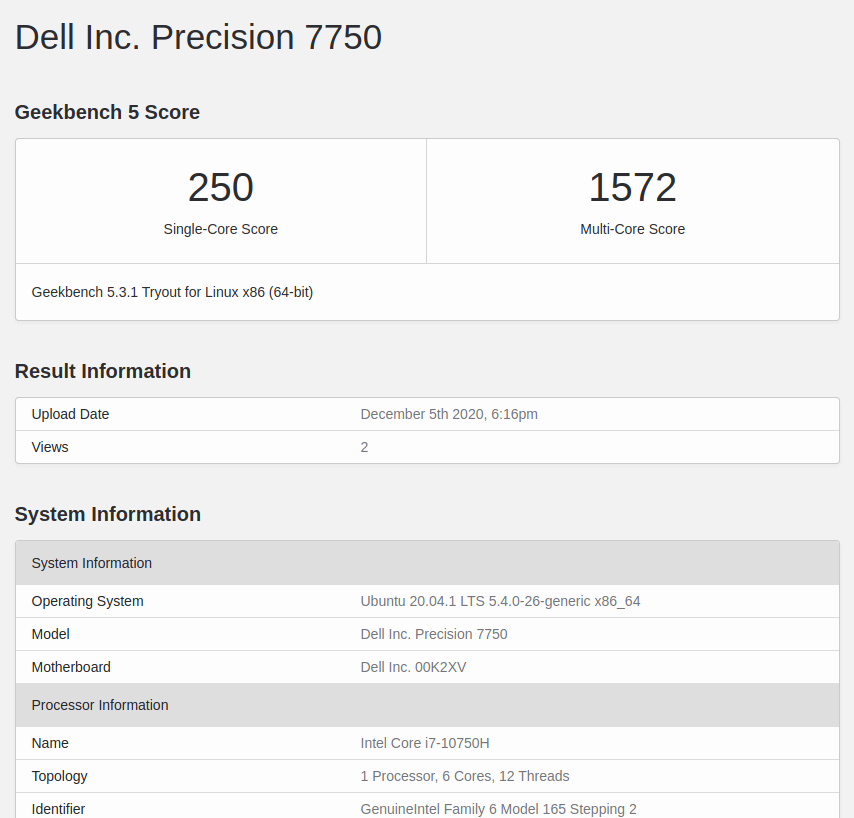Click the Model value Dell Inc. Precision 7750
Screen dimensions: 854x818
(x=434, y=634)
